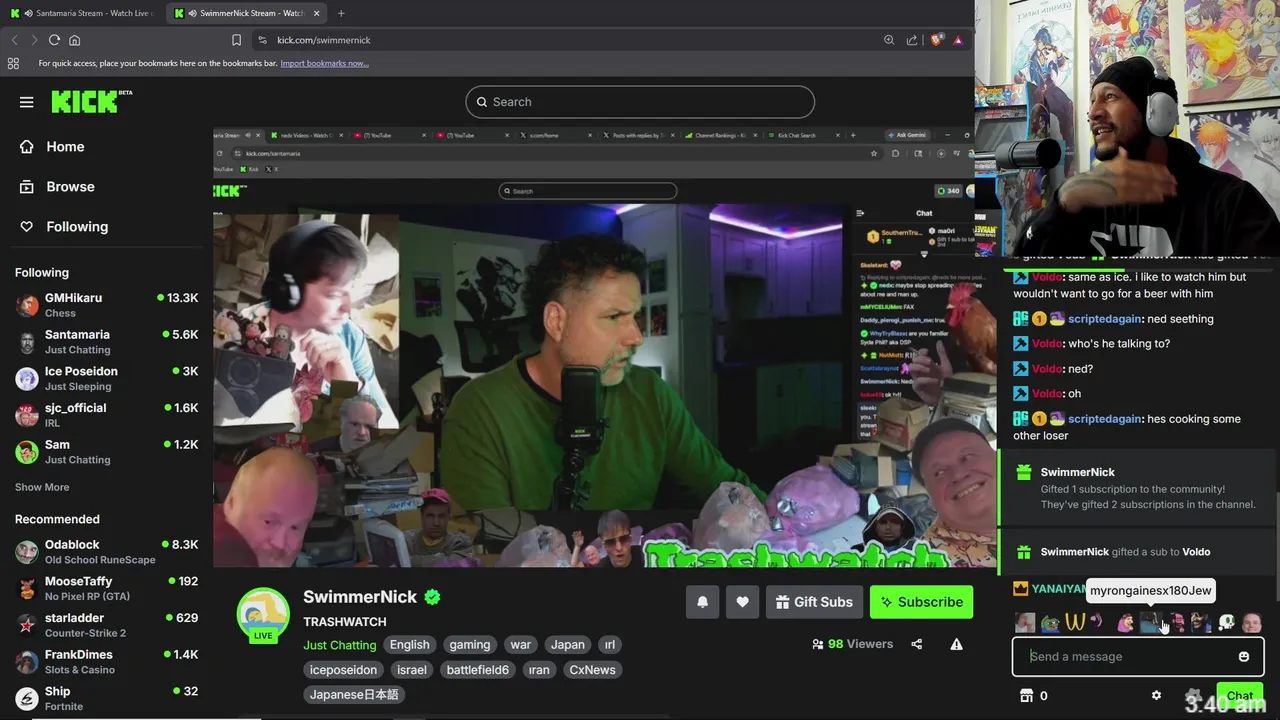
Task: Click Import bookmarks now link
Action: click(x=324, y=63)
